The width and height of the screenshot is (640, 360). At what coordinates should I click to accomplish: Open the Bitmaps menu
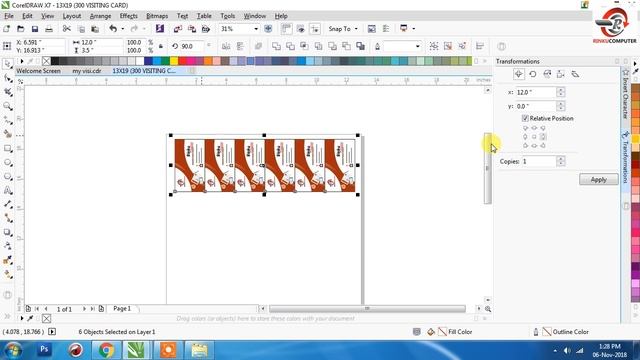click(x=157, y=16)
